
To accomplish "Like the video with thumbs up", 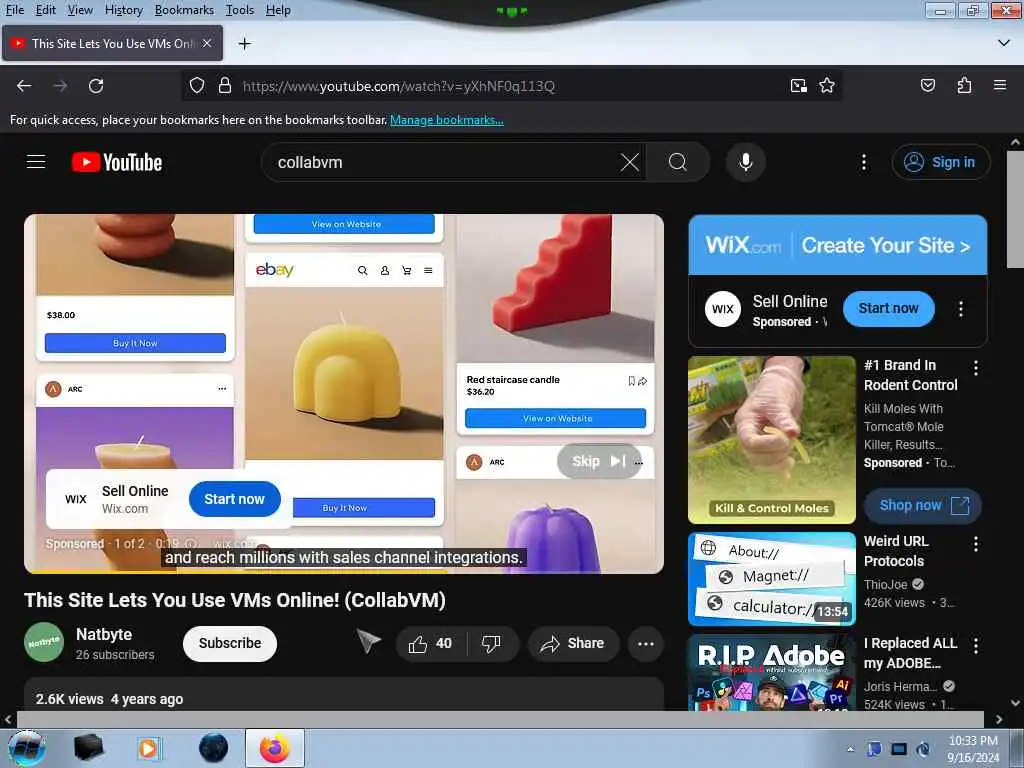I will click(x=430, y=644).
